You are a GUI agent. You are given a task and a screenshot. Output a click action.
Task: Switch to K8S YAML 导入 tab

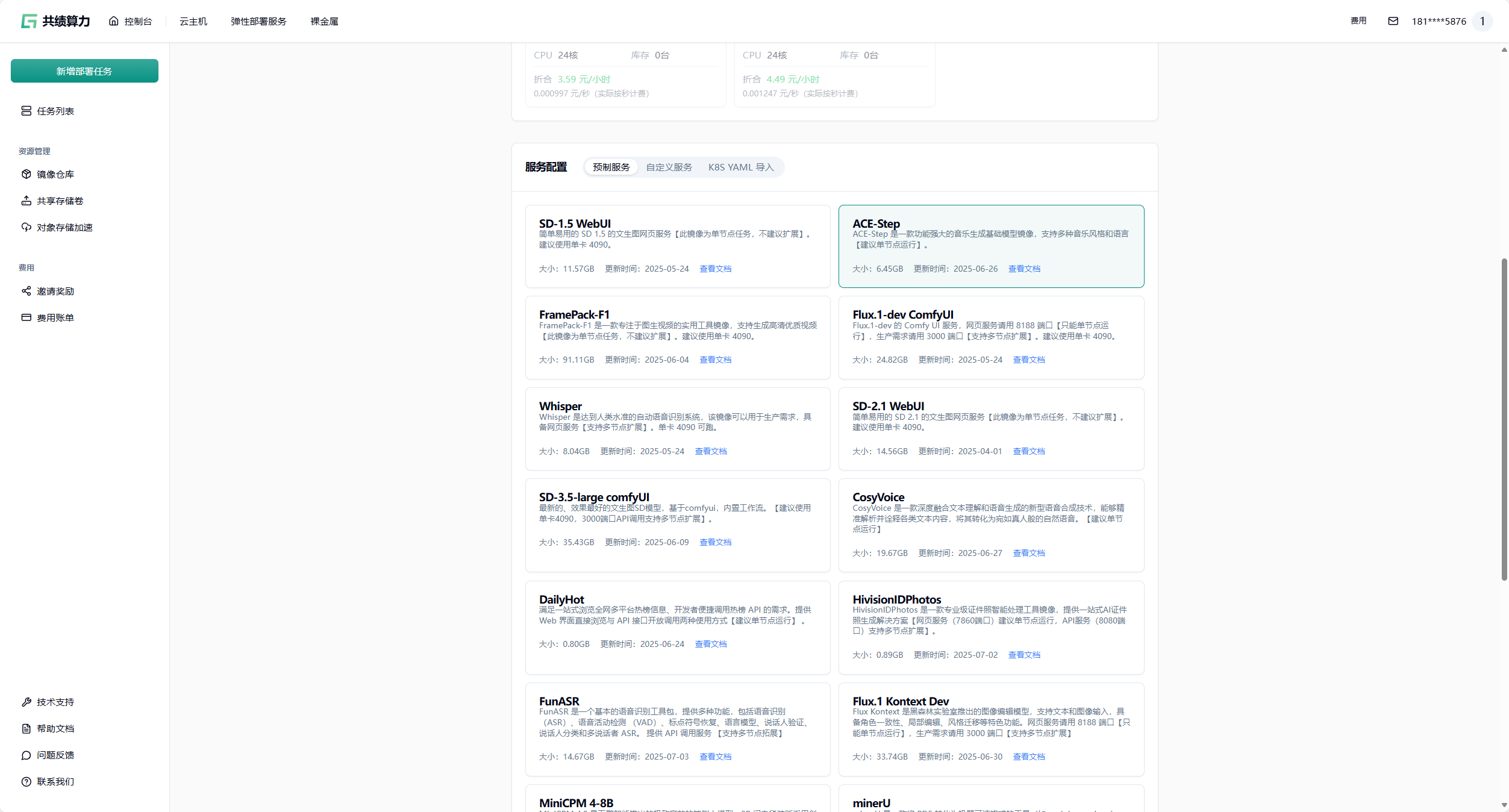click(x=740, y=167)
